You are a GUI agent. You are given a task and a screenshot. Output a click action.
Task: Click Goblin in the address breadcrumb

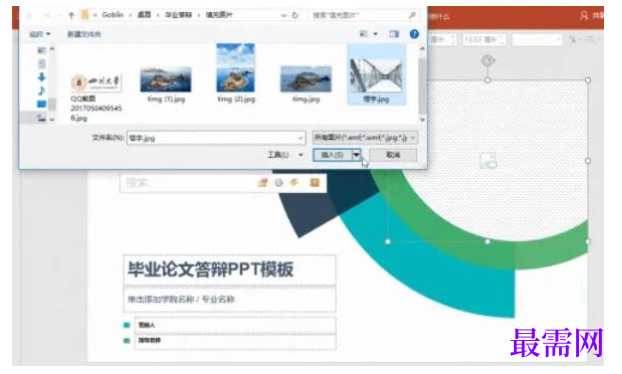(113, 15)
